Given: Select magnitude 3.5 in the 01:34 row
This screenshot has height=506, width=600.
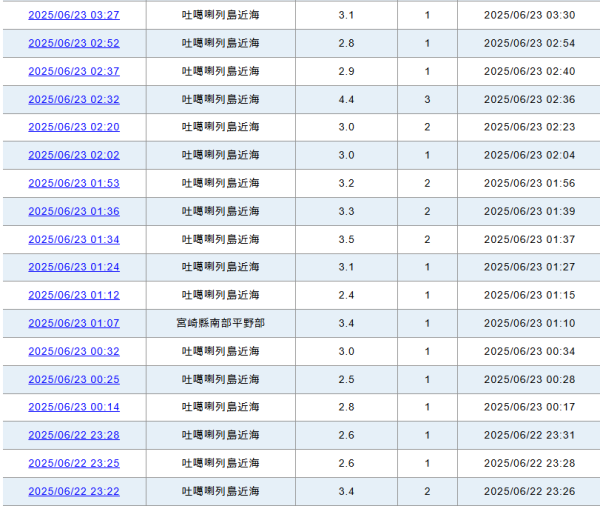Looking at the screenshot, I should (x=346, y=239).
